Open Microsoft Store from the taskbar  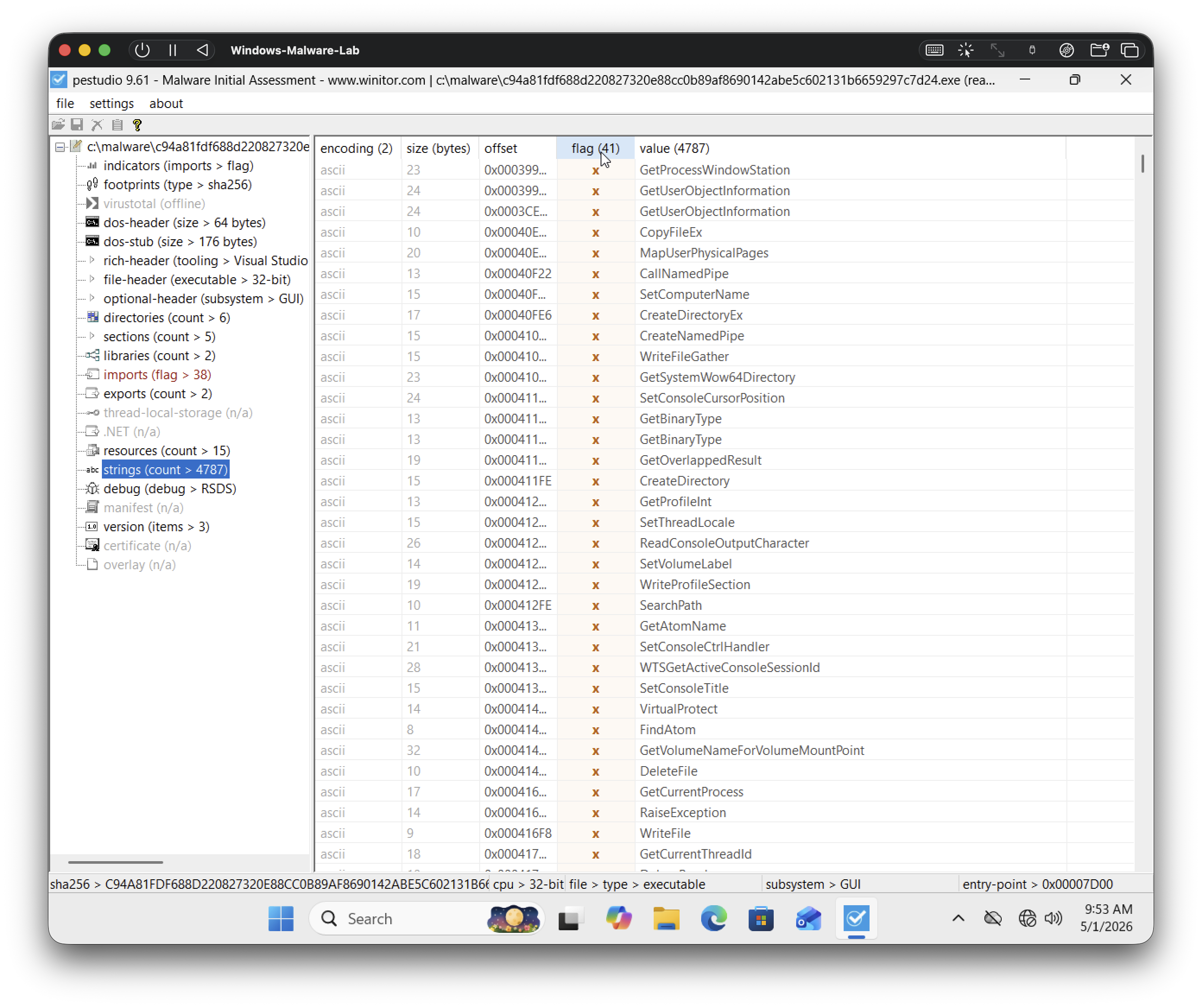[x=761, y=919]
